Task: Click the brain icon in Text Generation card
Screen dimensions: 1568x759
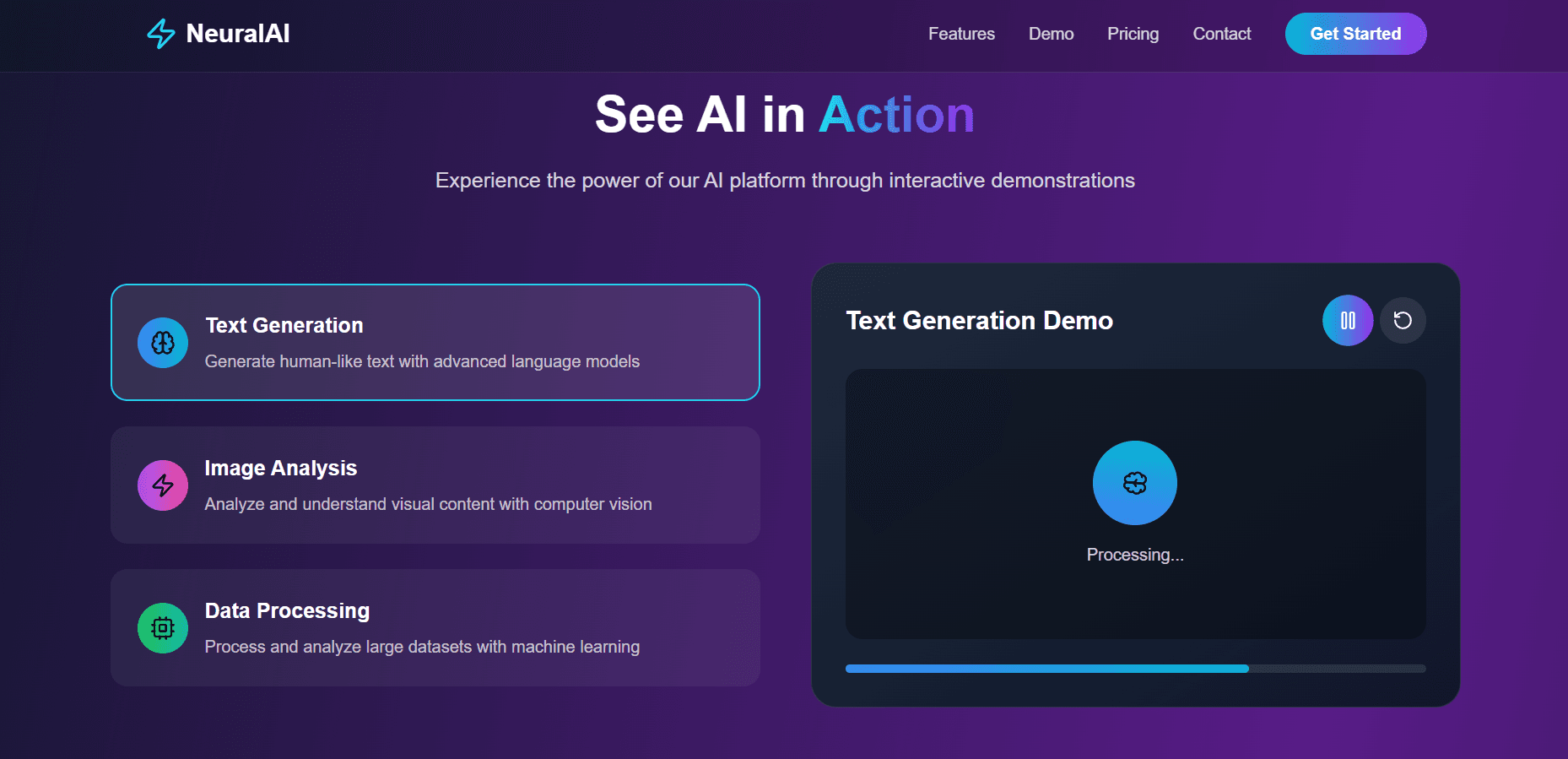Action: [163, 343]
